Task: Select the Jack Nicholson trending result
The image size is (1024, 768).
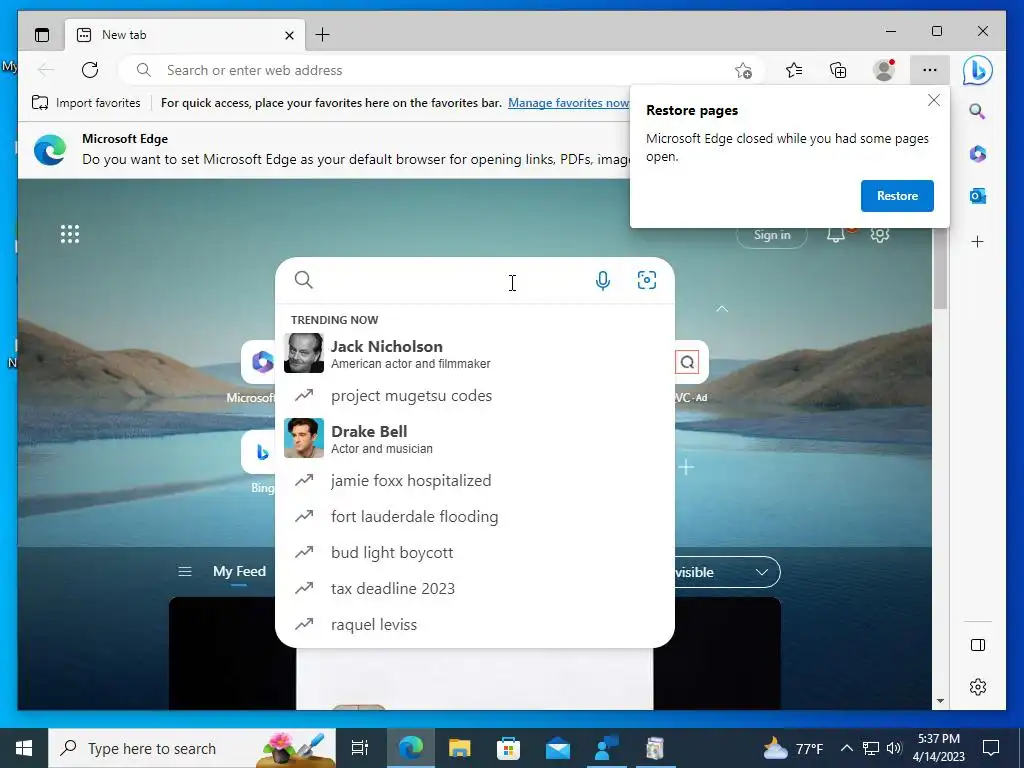Action: 475,353
